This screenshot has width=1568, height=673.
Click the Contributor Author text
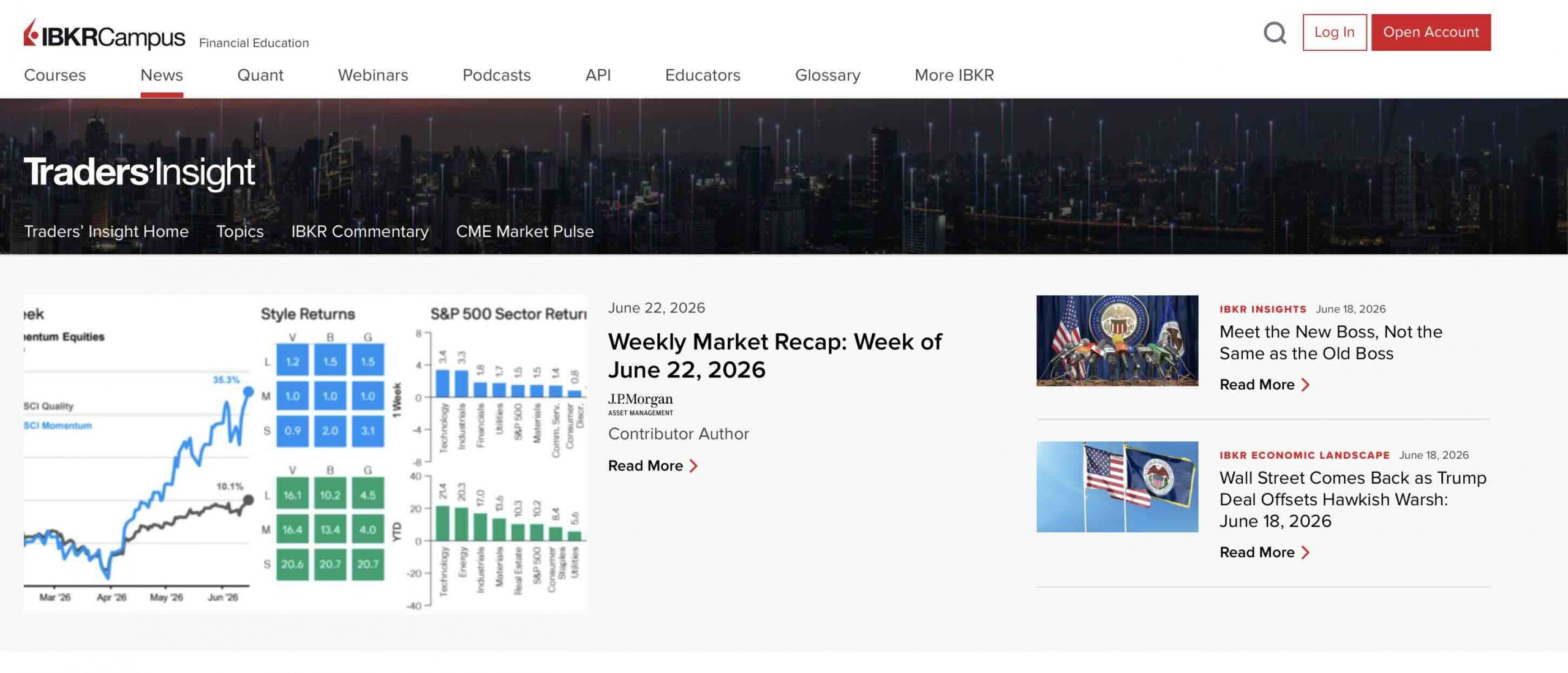679,434
